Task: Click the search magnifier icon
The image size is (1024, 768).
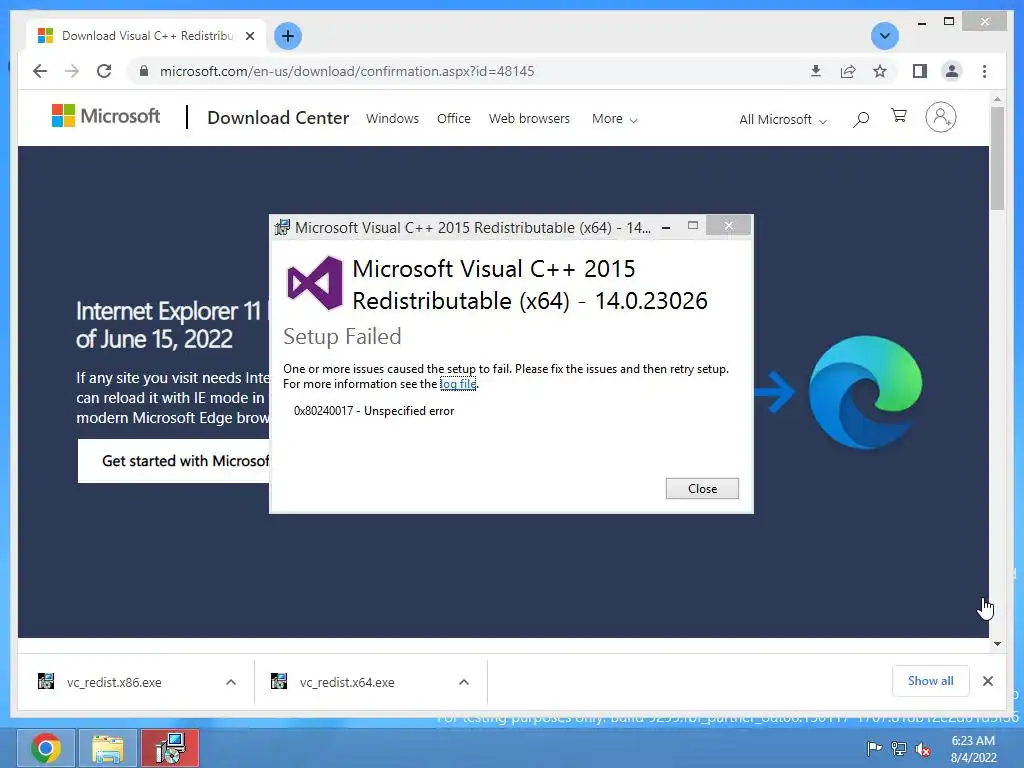Action: click(x=861, y=119)
